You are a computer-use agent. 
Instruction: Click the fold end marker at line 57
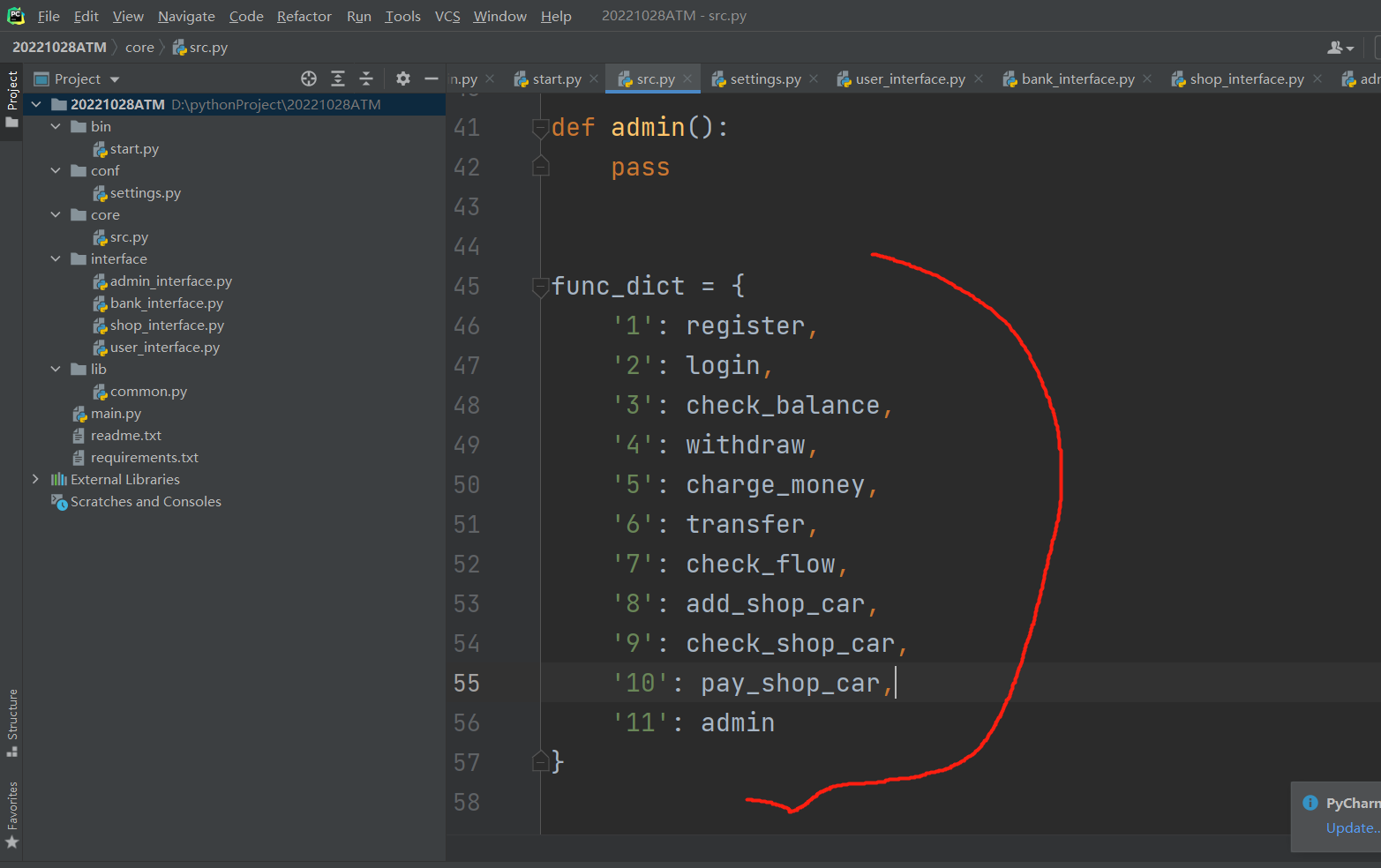(x=541, y=761)
